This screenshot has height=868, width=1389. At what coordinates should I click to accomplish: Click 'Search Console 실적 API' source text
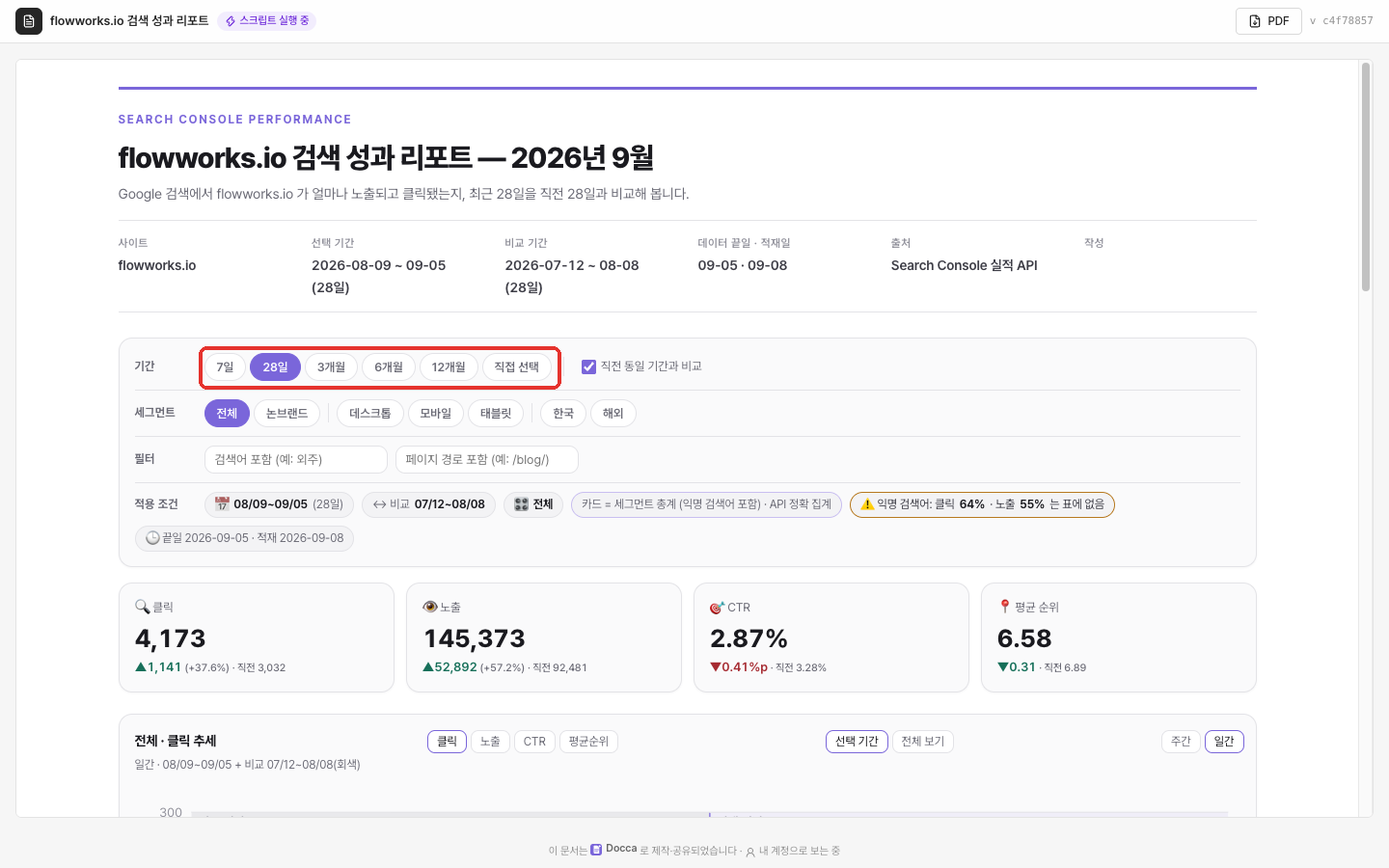(965, 265)
